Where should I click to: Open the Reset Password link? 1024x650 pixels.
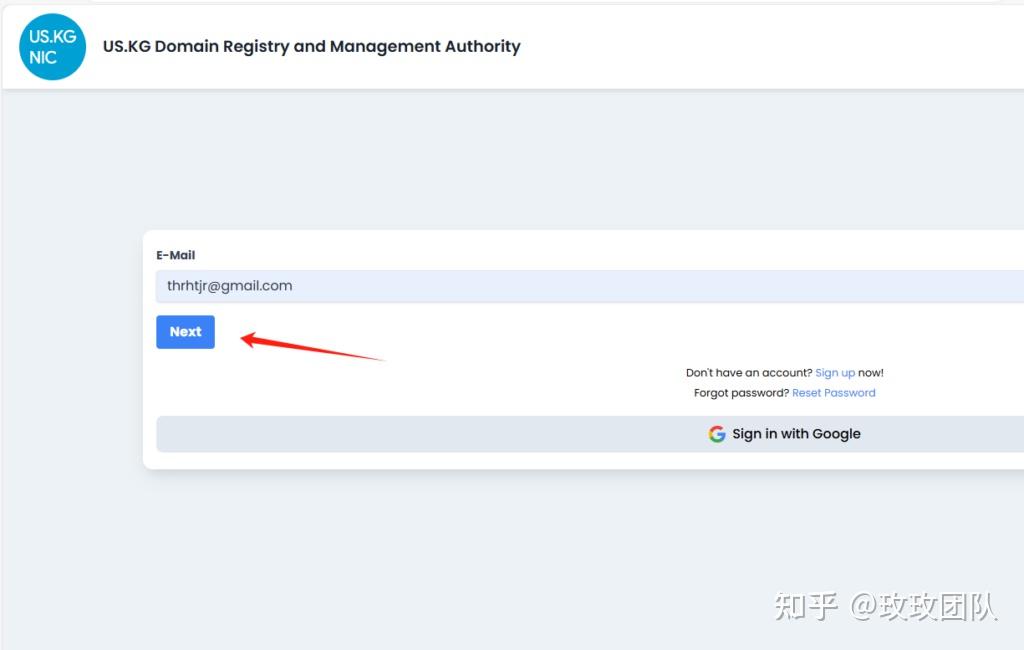(833, 393)
